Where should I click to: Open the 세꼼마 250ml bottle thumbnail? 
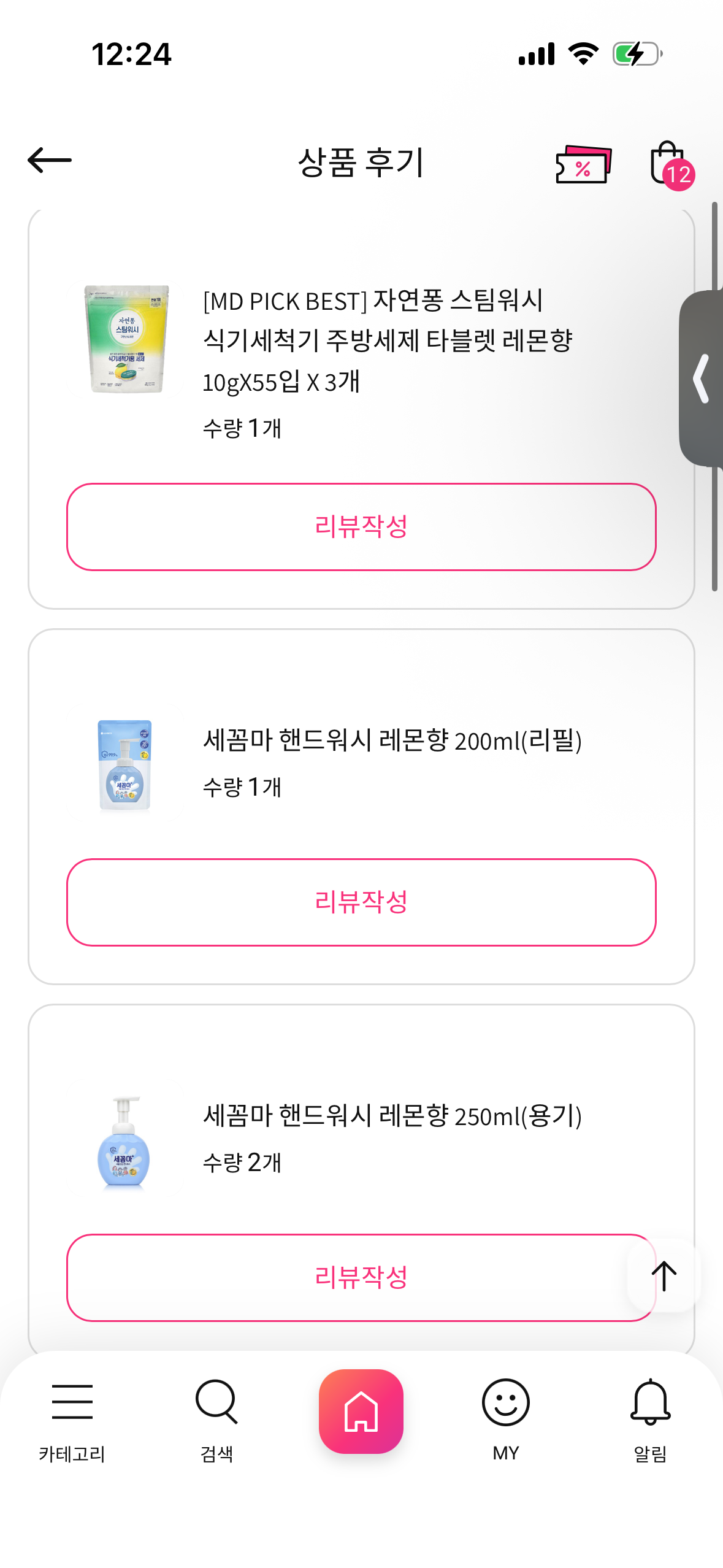pyautogui.click(x=125, y=1142)
